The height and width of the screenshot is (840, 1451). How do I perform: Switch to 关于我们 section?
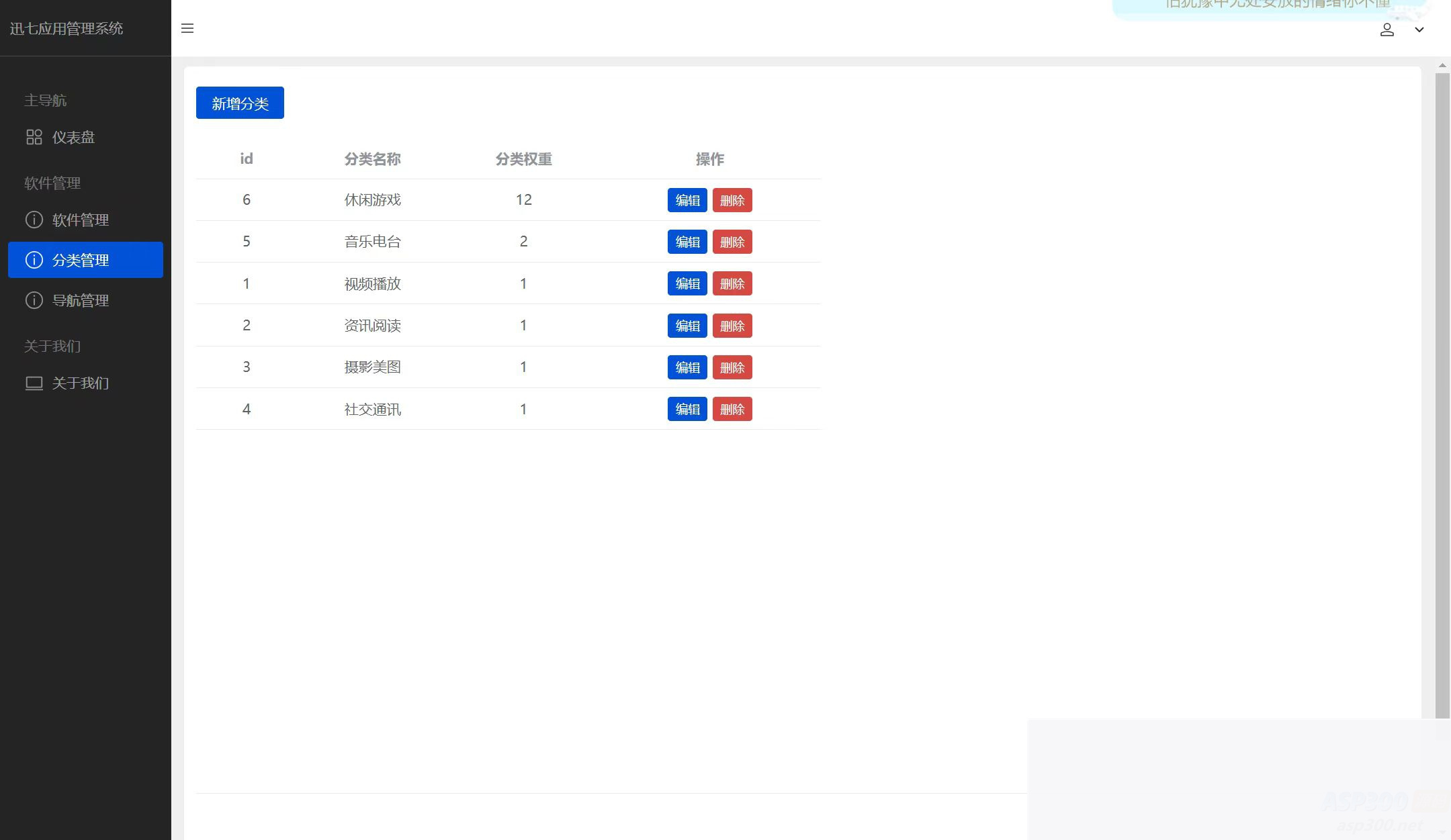tap(52, 346)
